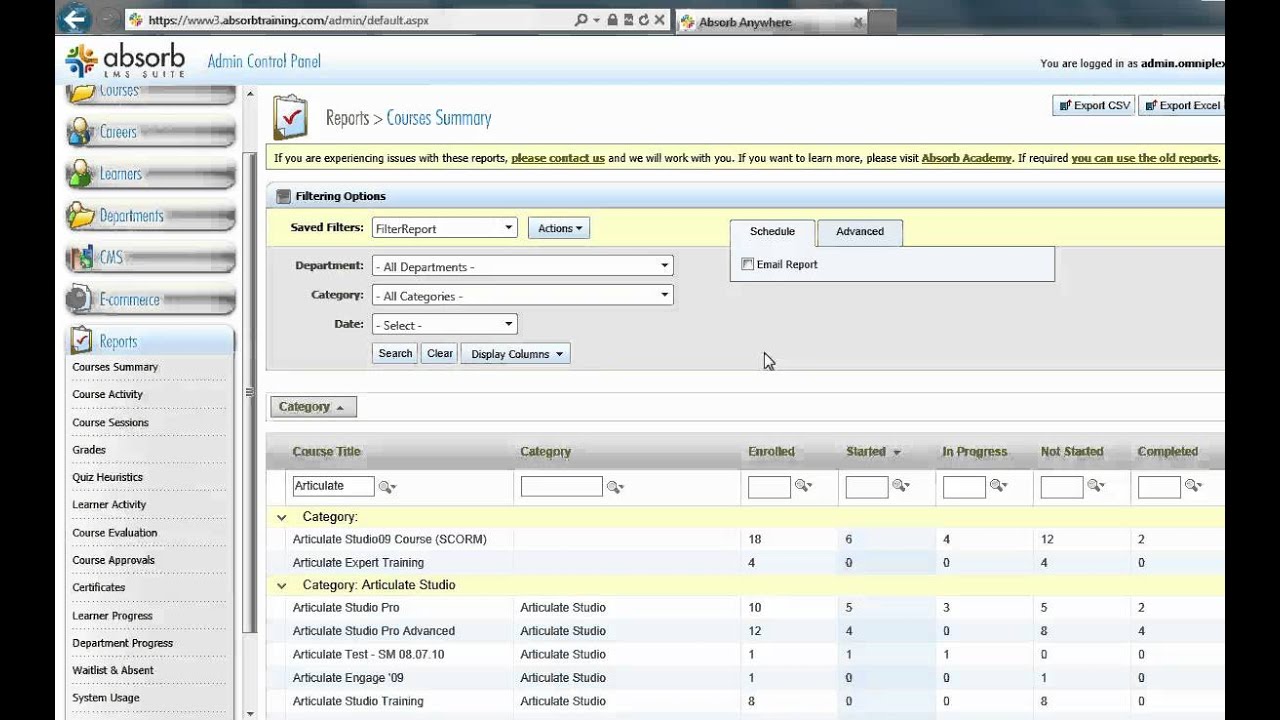The height and width of the screenshot is (720, 1280).
Task: Switch to the Schedule tab
Action: (x=772, y=232)
